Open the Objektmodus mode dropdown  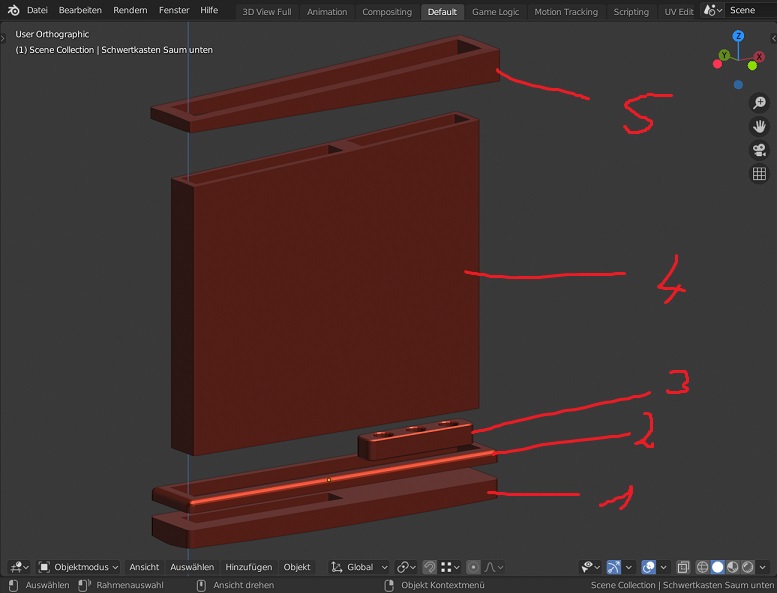(78, 567)
